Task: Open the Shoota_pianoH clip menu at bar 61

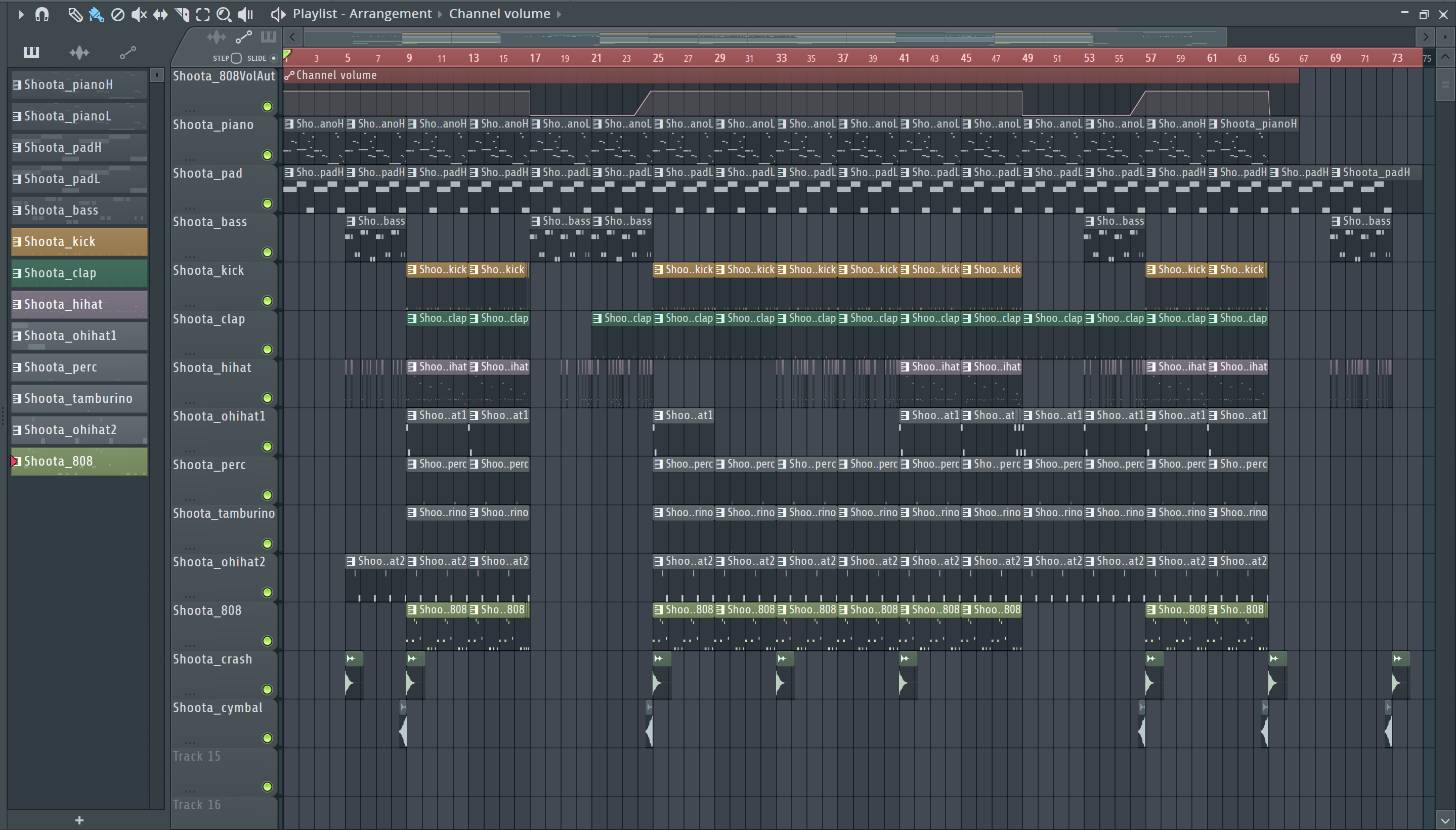Action: point(1212,123)
